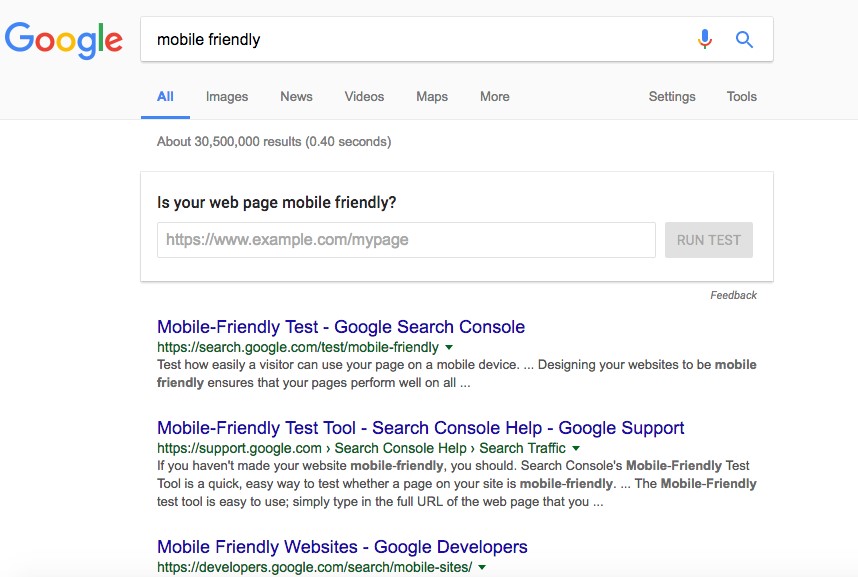This screenshot has width=858, height=577.
Task: Click the web page URL input field
Action: (406, 240)
